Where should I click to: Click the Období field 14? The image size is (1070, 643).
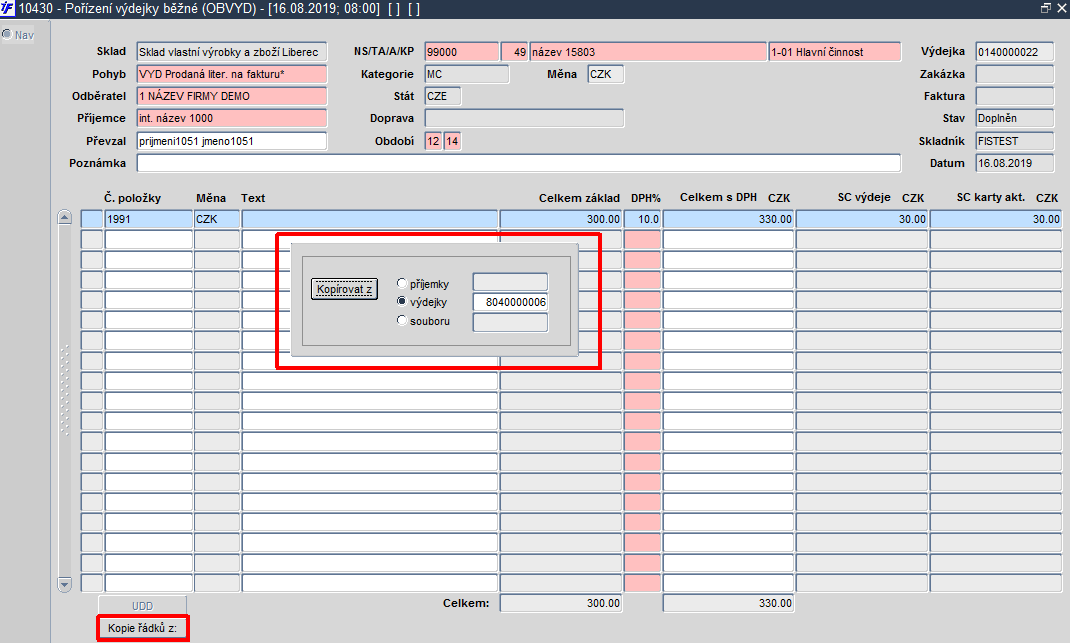(452, 141)
